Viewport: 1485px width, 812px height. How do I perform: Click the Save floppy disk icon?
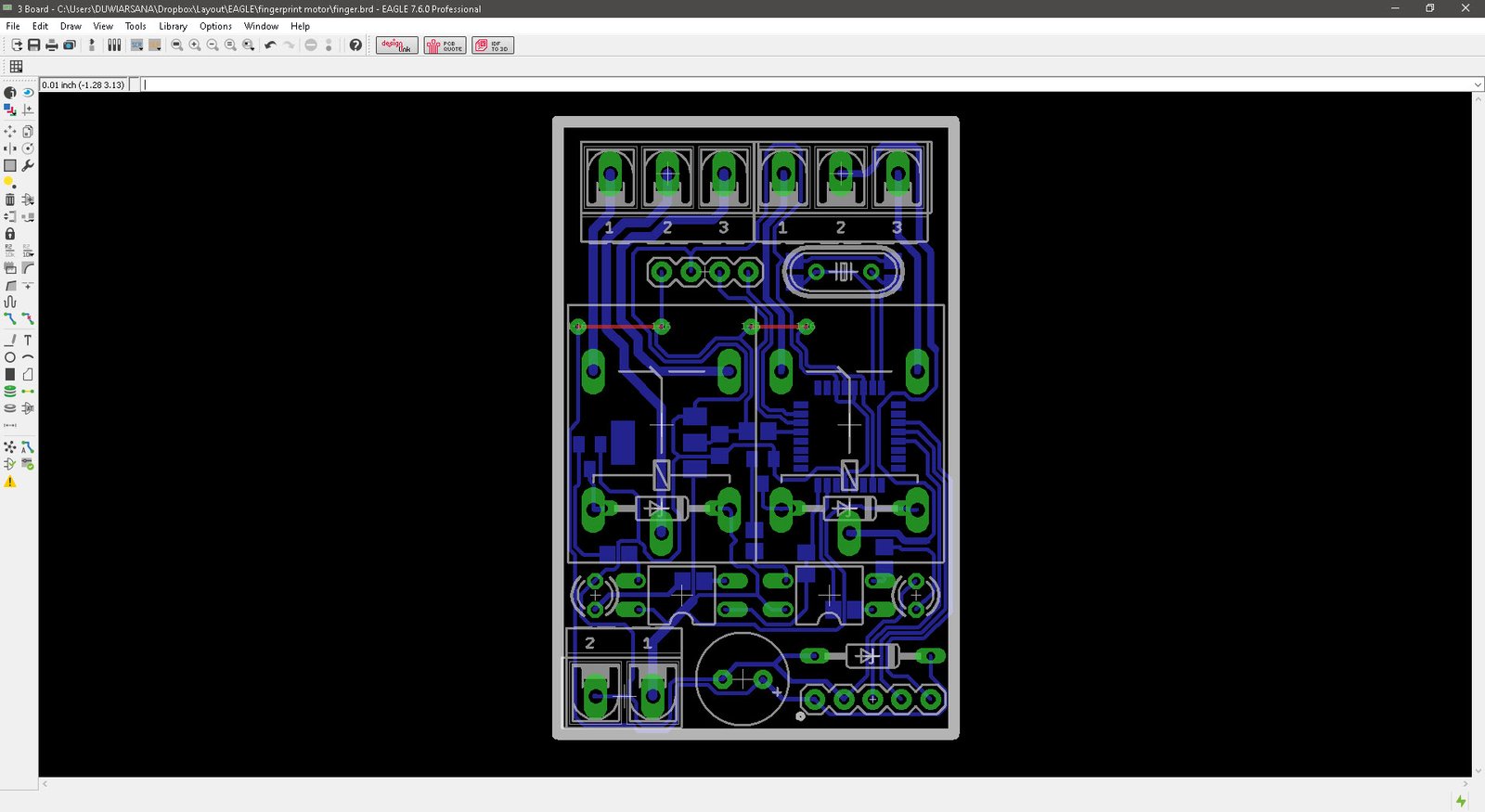coord(34,45)
